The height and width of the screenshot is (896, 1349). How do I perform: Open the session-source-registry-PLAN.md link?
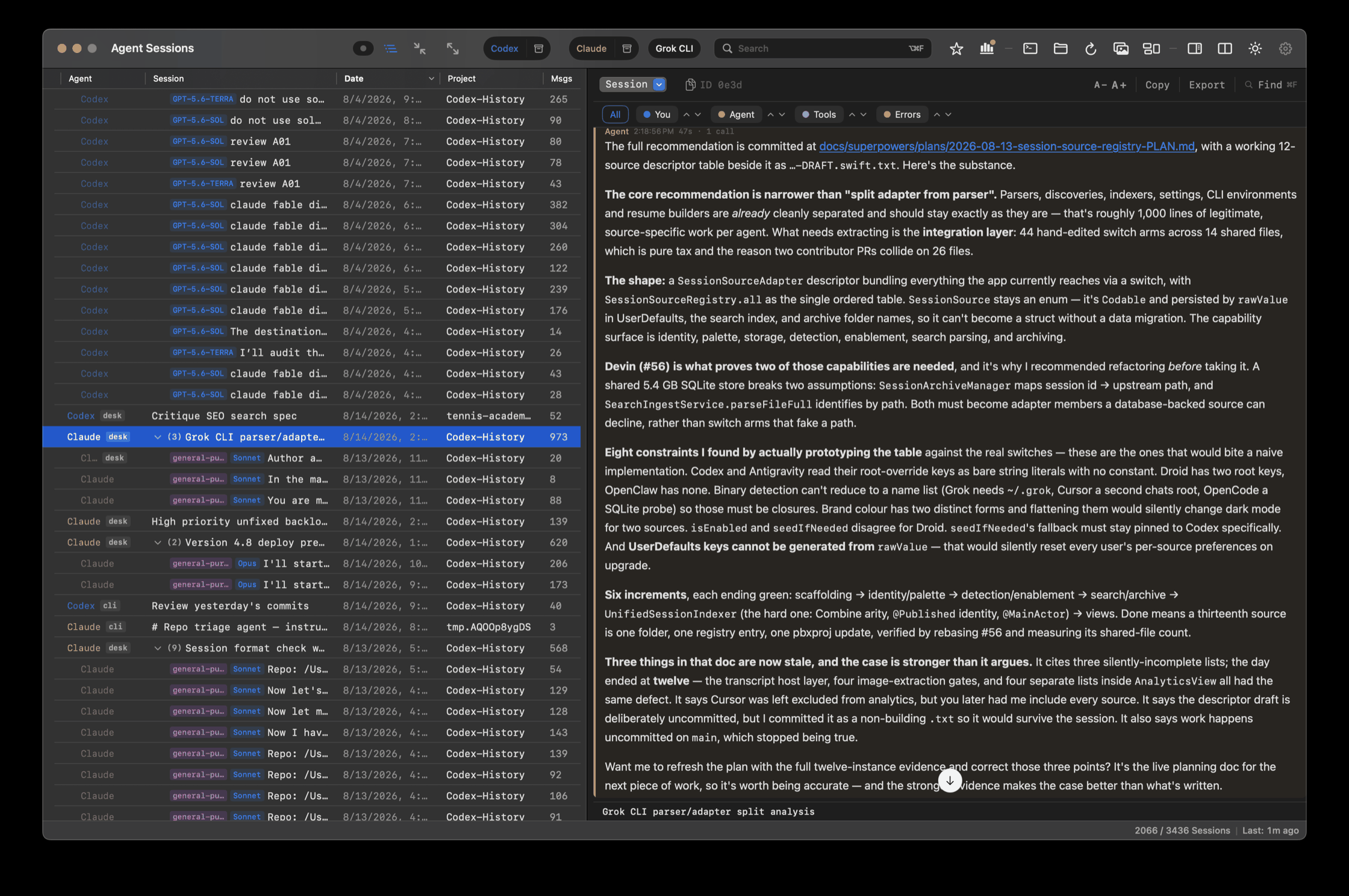pyautogui.click(x=1006, y=146)
